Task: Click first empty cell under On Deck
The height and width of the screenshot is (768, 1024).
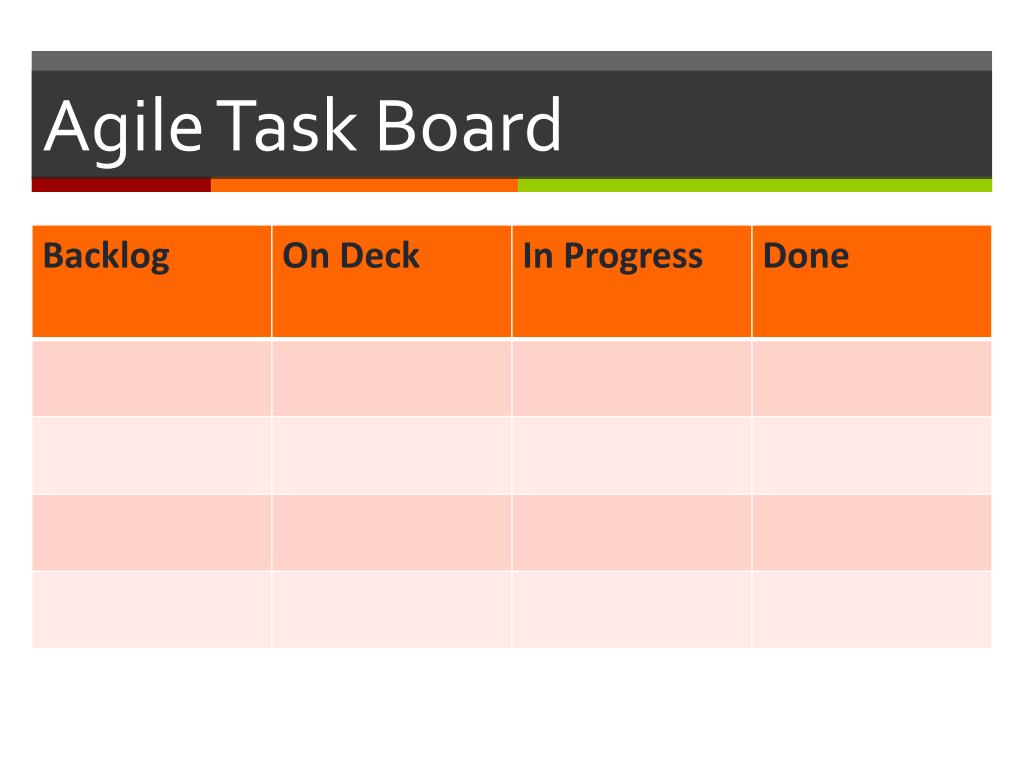Action: click(392, 378)
